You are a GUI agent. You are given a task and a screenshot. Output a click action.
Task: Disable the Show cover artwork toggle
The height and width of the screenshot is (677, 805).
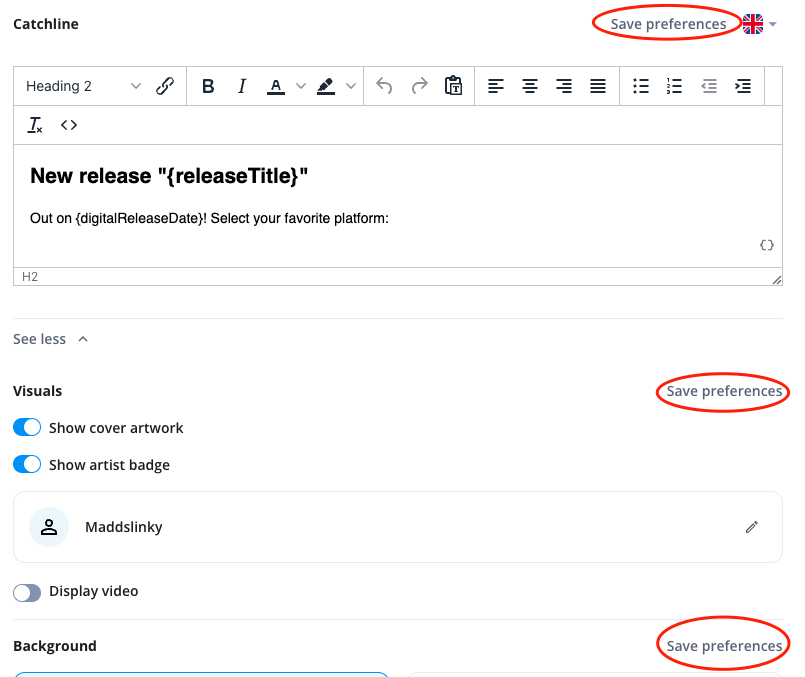coord(27,428)
